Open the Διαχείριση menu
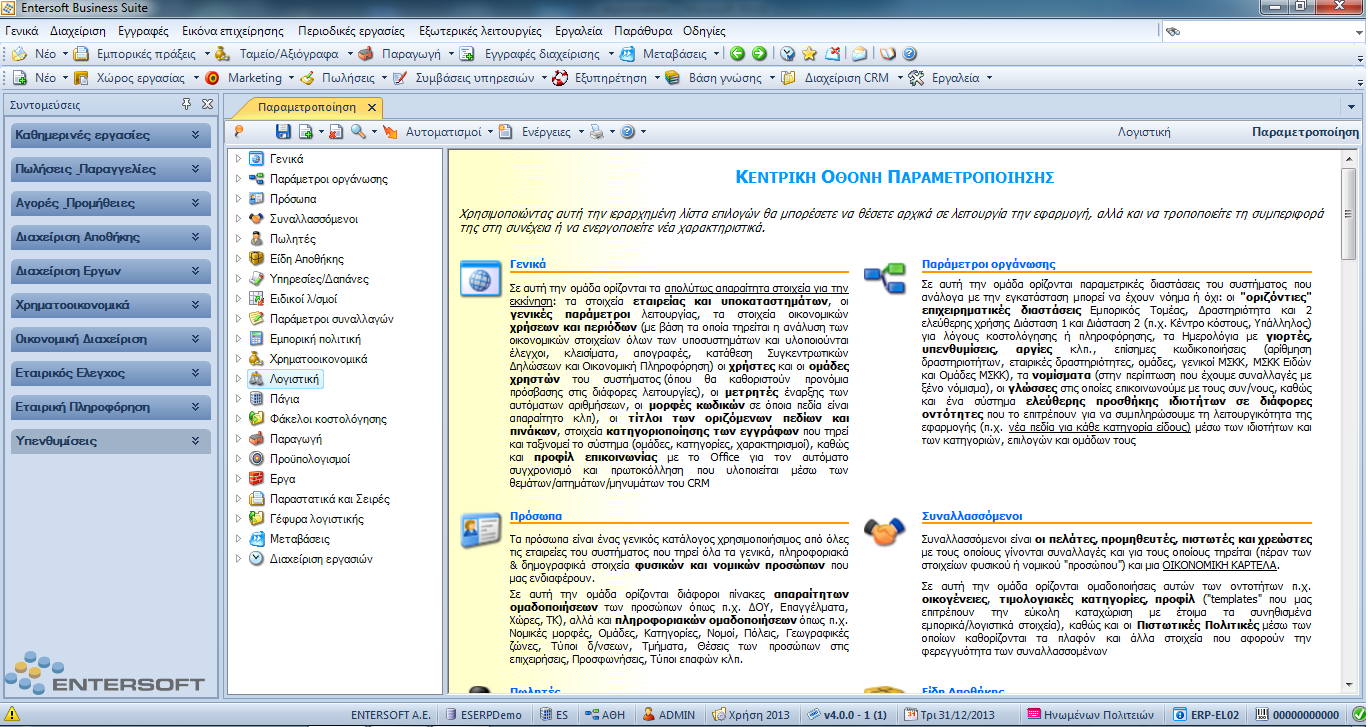The width and height of the screenshot is (1368, 727). [x=77, y=31]
